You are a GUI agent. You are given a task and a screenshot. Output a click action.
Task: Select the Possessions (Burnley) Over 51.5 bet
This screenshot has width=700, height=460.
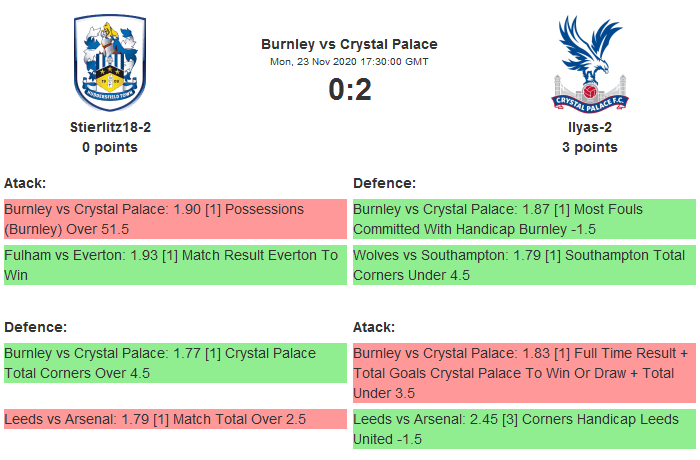coord(175,219)
